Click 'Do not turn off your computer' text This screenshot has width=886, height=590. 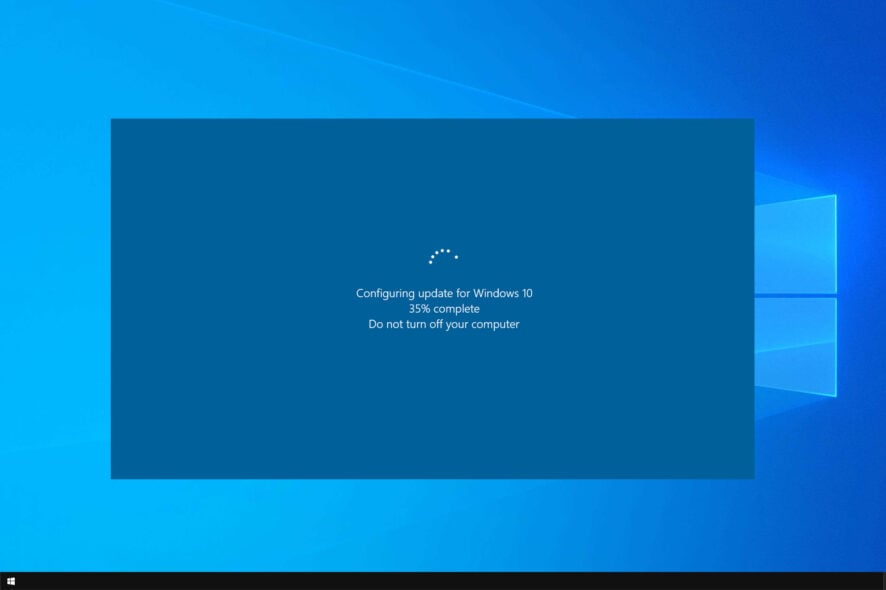point(444,324)
